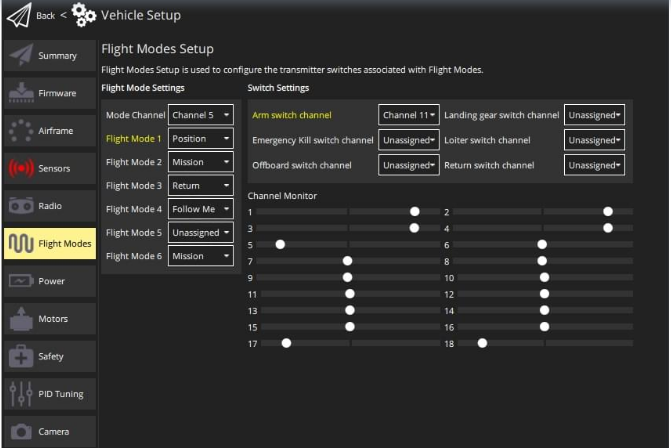Screen dimensions: 671x448
Task: Change Flight Mode 4 Follow Me dropdown
Action: [x=200, y=209]
